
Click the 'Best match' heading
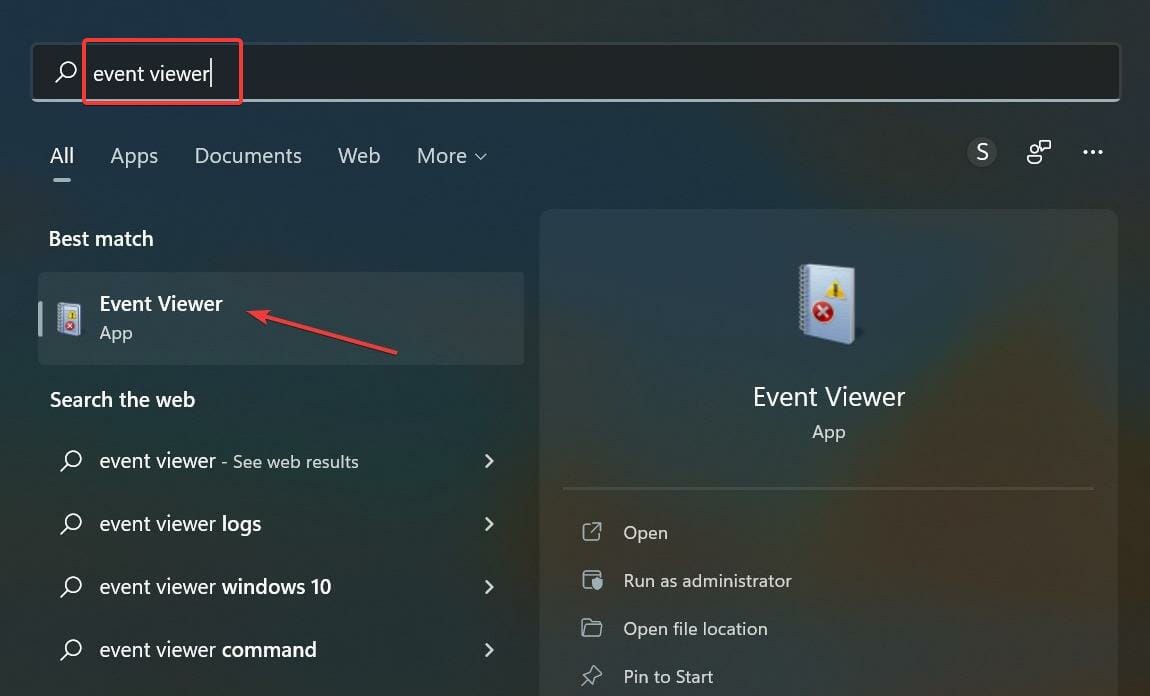pyautogui.click(x=101, y=239)
